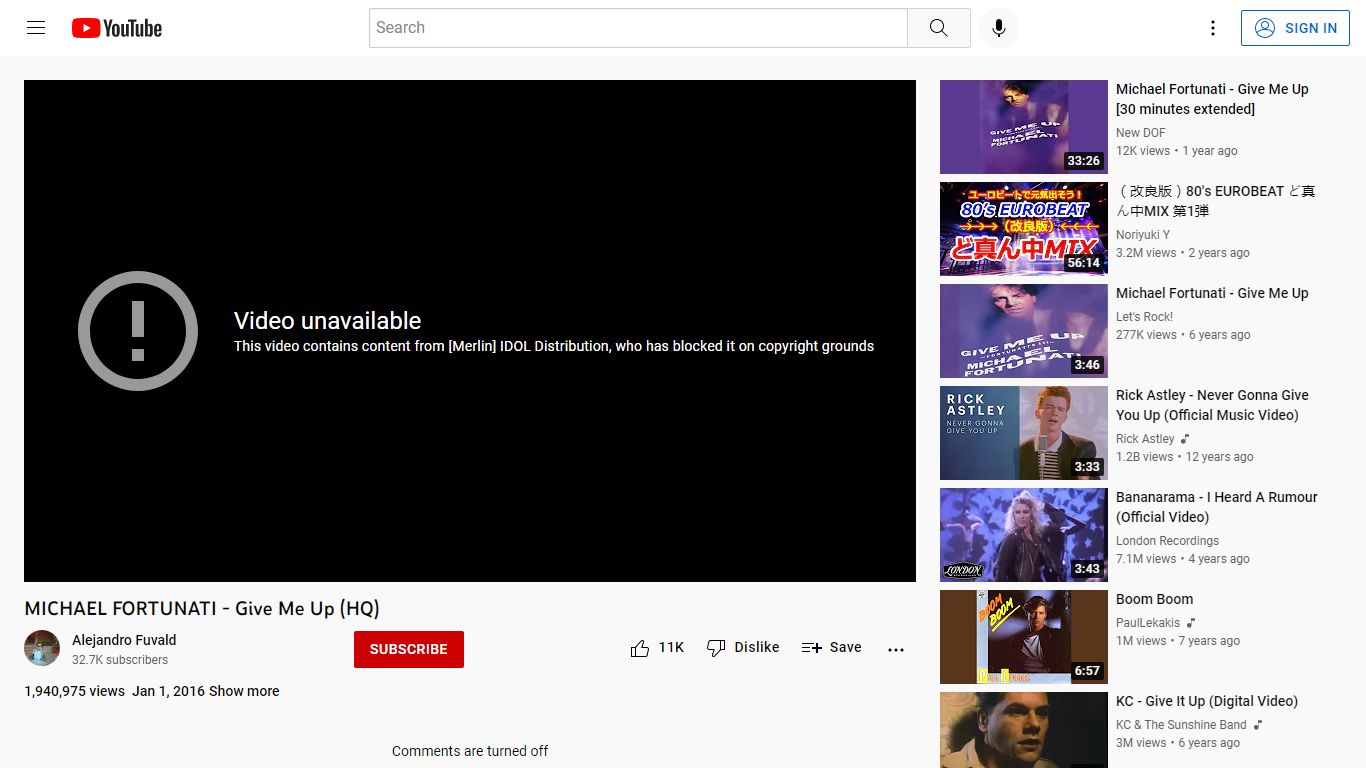Click the video title 'MICHAEL FORTUNATI - Give Me Up (HQ)'

pyautogui.click(x=202, y=608)
